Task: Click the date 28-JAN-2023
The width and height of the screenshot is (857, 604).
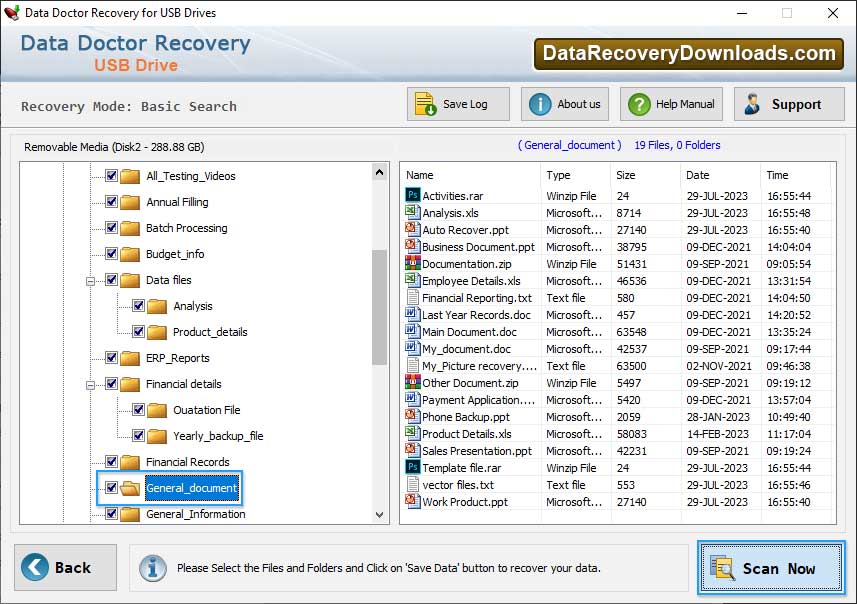Action: click(718, 417)
